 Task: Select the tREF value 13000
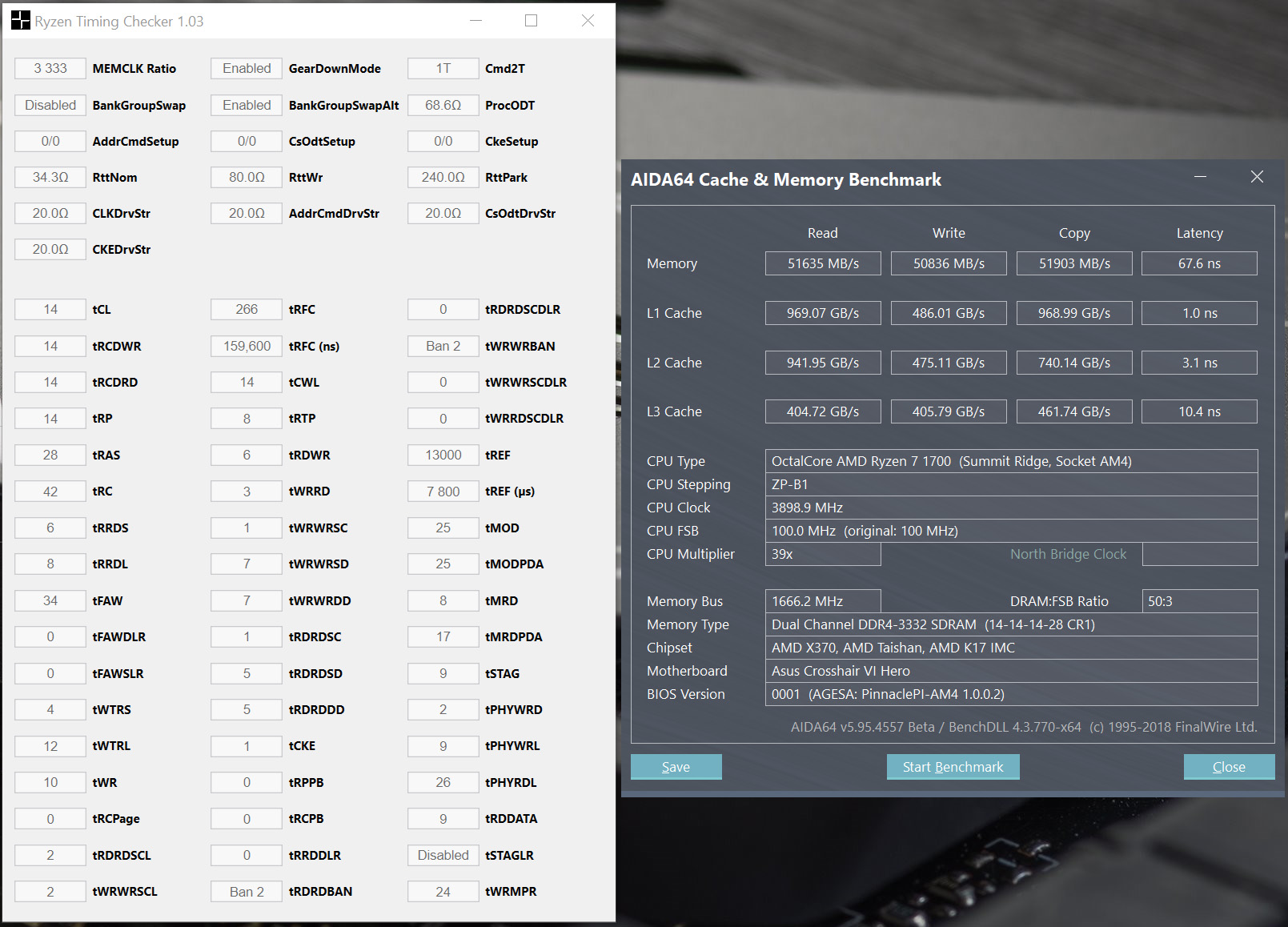(x=443, y=455)
